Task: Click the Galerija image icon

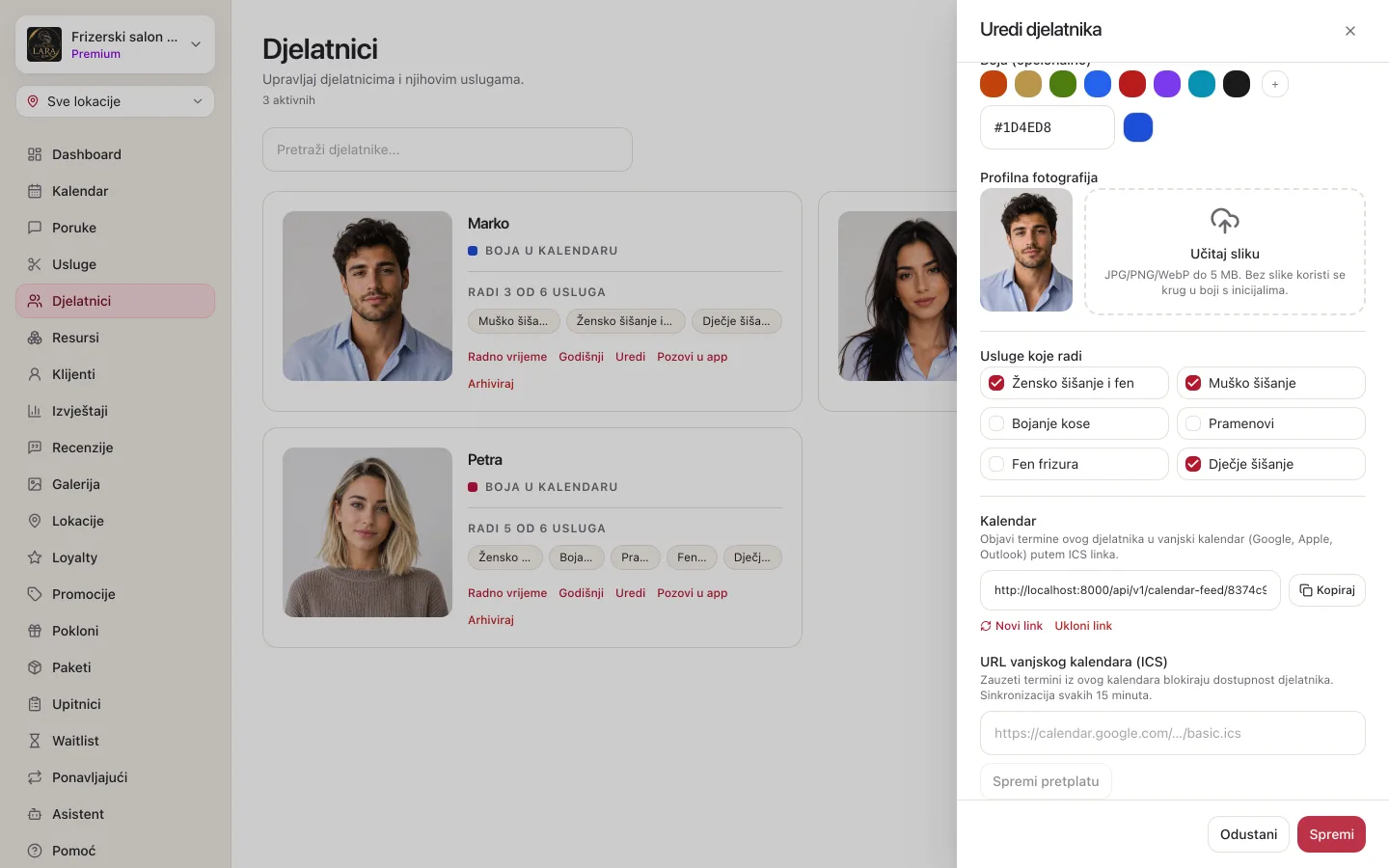Action: (35, 484)
